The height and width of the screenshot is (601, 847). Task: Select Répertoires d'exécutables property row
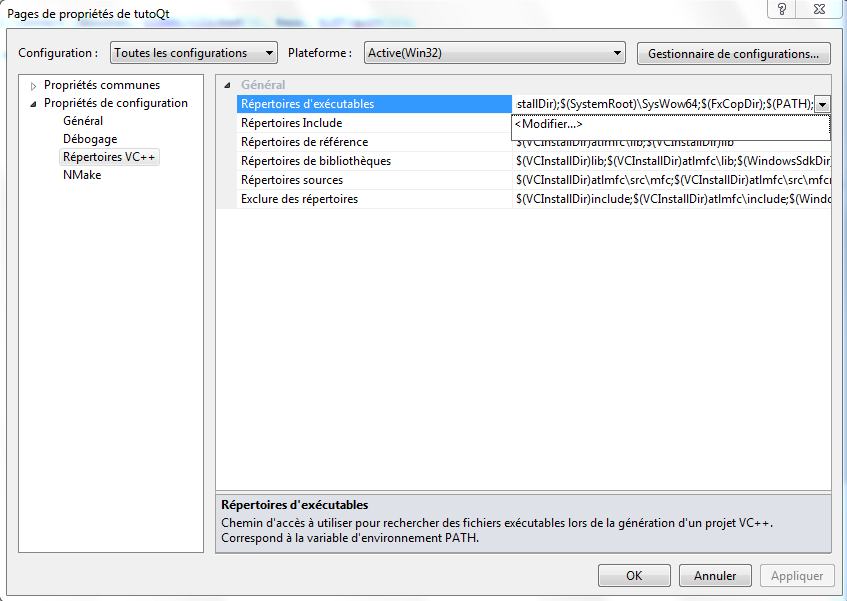(x=374, y=104)
